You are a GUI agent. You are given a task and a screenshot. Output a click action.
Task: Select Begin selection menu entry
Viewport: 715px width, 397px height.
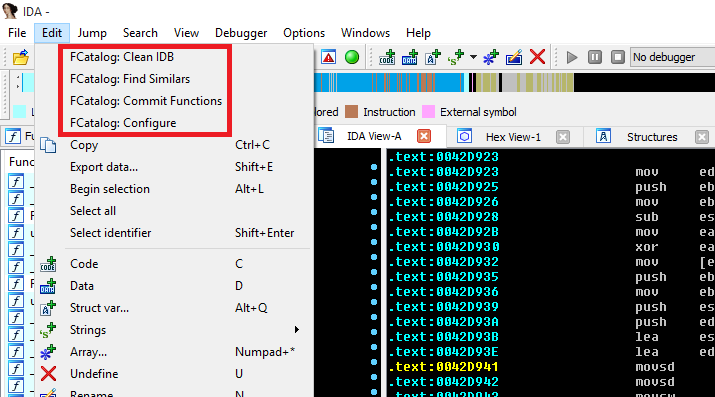(x=174, y=189)
